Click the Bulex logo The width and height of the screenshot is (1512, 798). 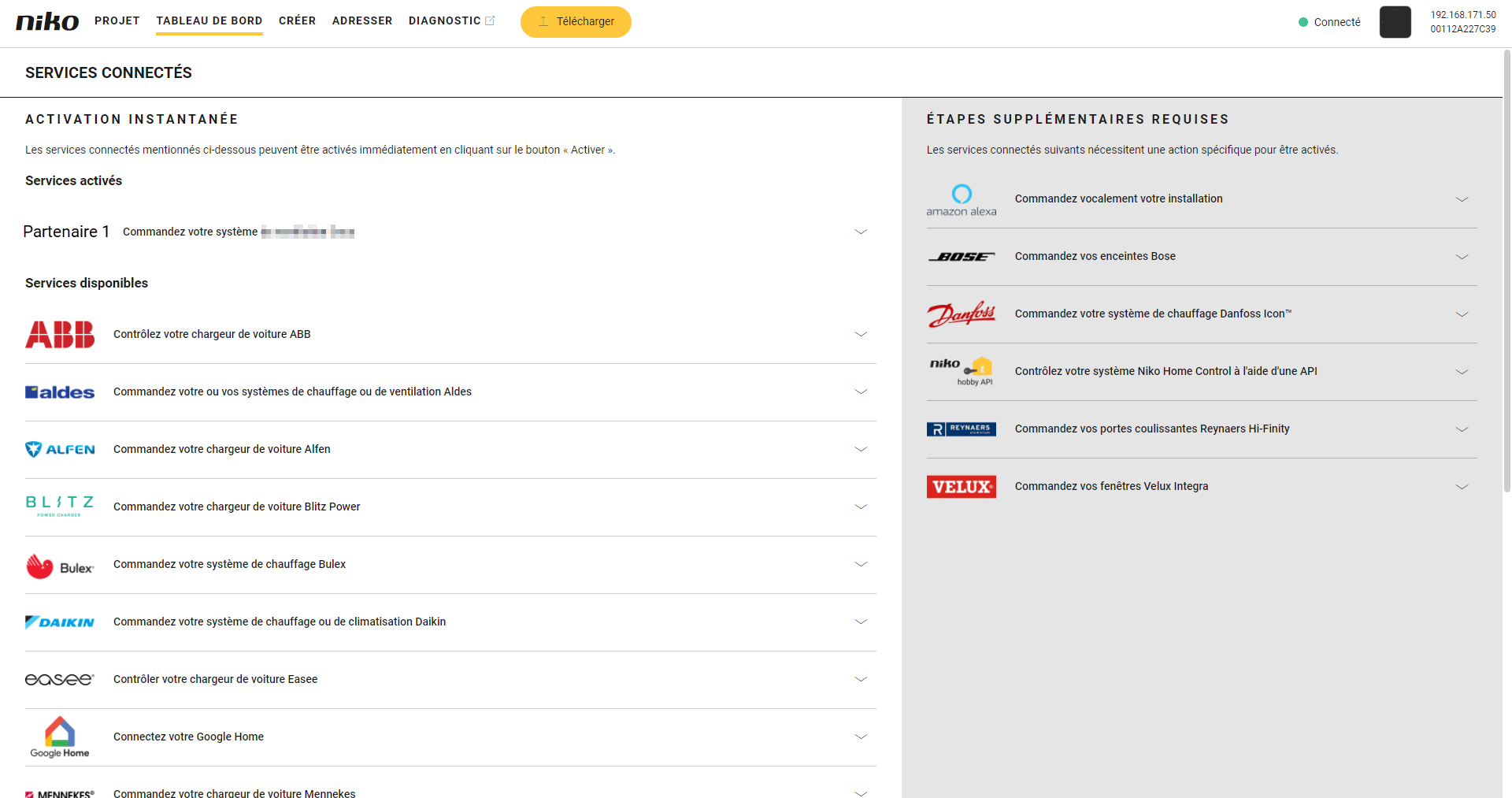coord(60,566)
